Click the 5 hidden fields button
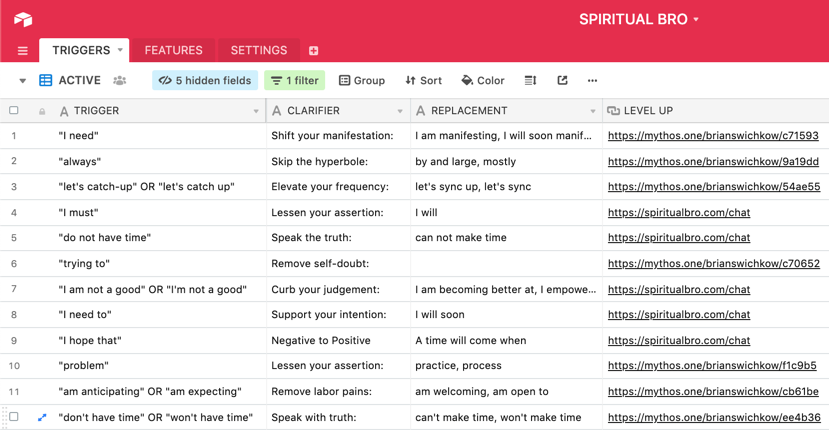The height and width of the screenshot is (430, 829). click(205, 80)
